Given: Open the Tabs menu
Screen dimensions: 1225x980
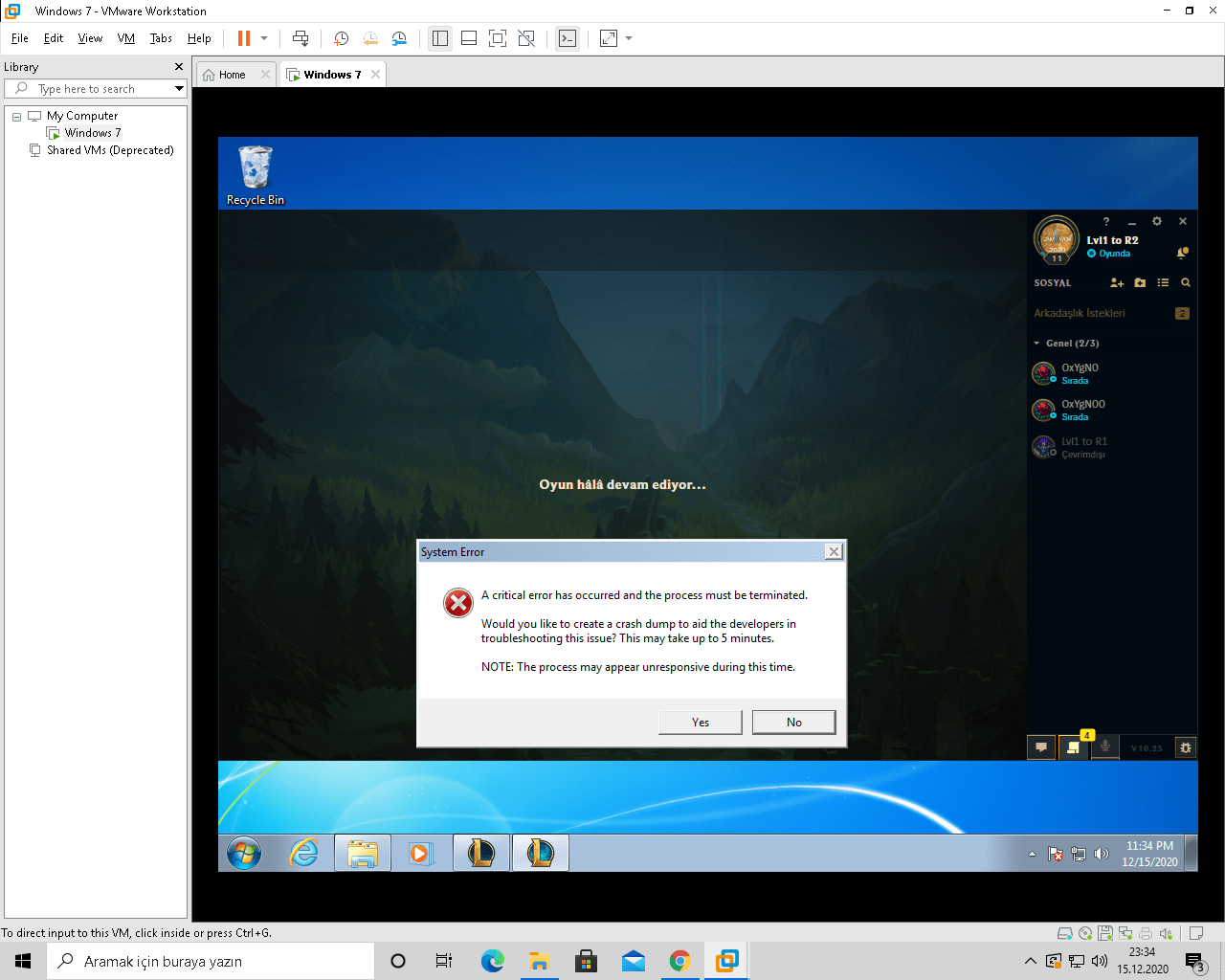Looking at the screenshot, I should (x=161, y=38).
